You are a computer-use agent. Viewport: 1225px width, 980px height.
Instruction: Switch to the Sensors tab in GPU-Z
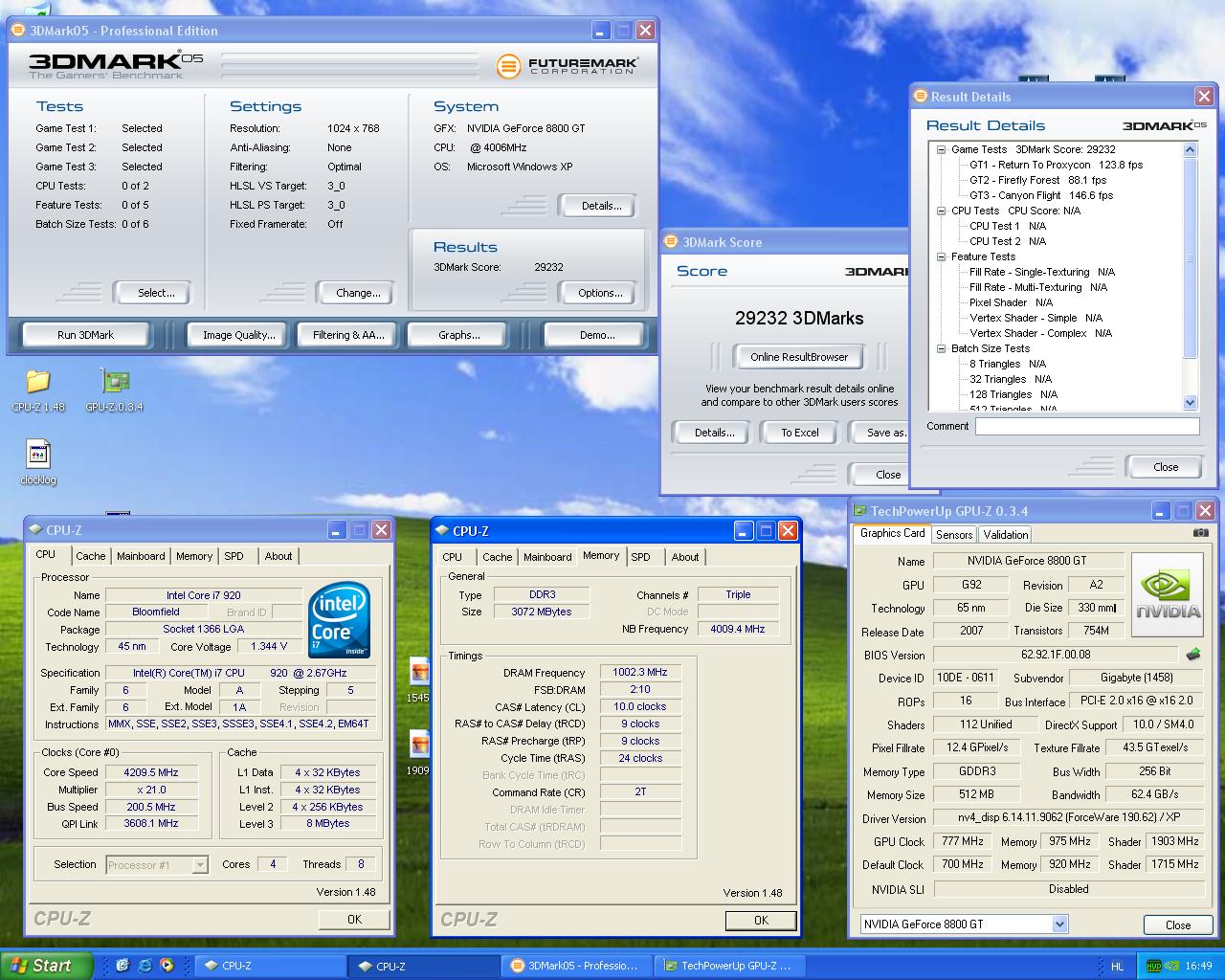953,535
